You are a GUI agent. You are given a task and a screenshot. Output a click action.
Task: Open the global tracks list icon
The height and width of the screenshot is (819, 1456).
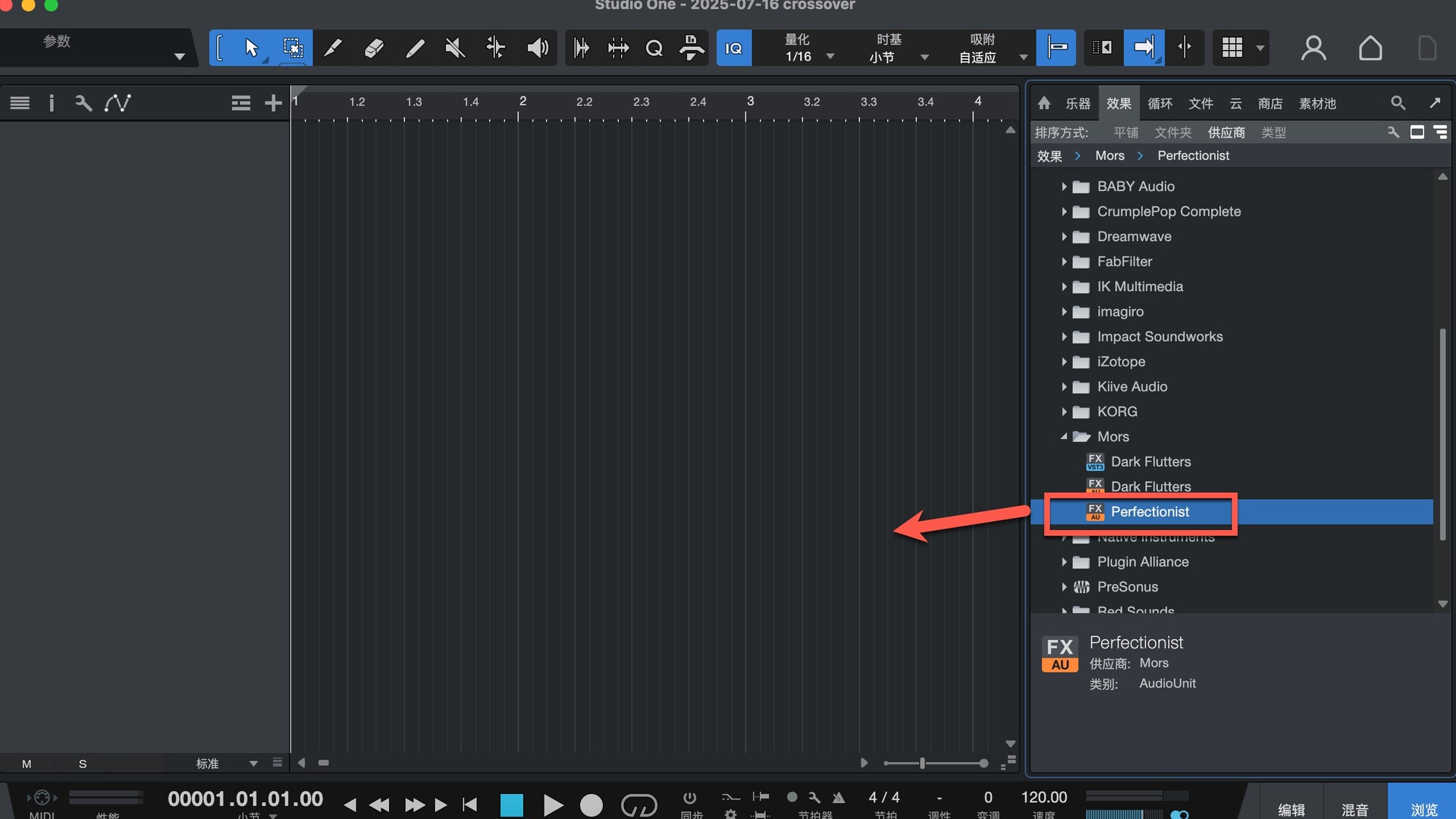click(x=241, y=103)
